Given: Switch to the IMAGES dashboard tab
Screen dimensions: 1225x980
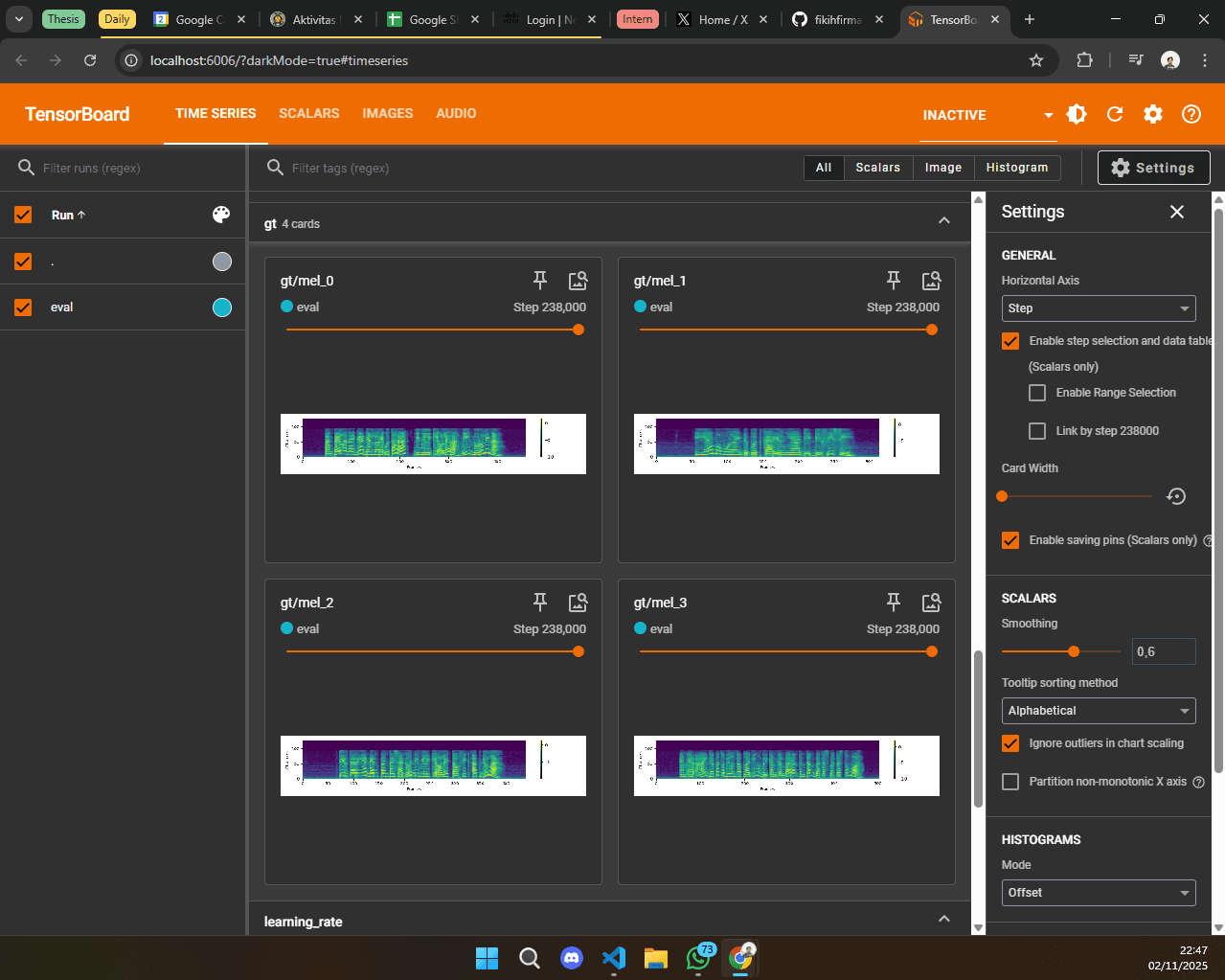Looking at the screenshot, I should (x=388, y=113).
